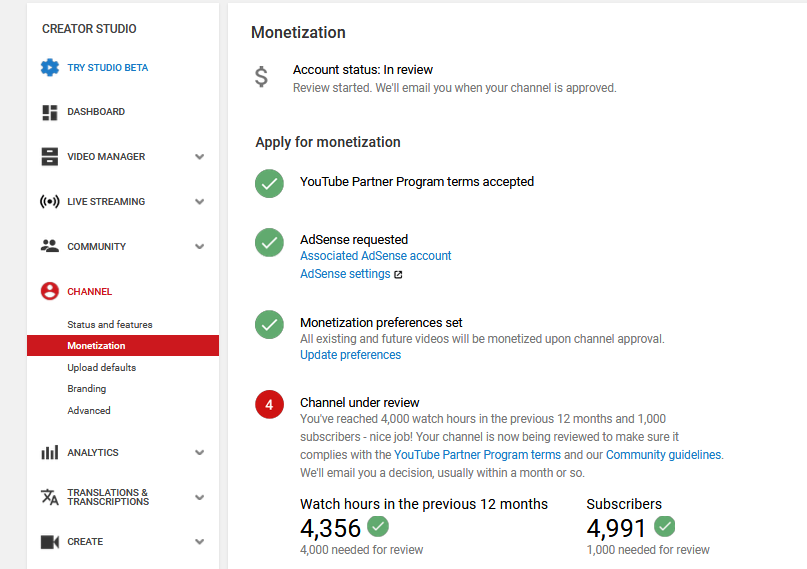Click the 'Apply for monetization' heading
Image resolution: width=807 pixels, height=569 pixels.
[328, 142]
